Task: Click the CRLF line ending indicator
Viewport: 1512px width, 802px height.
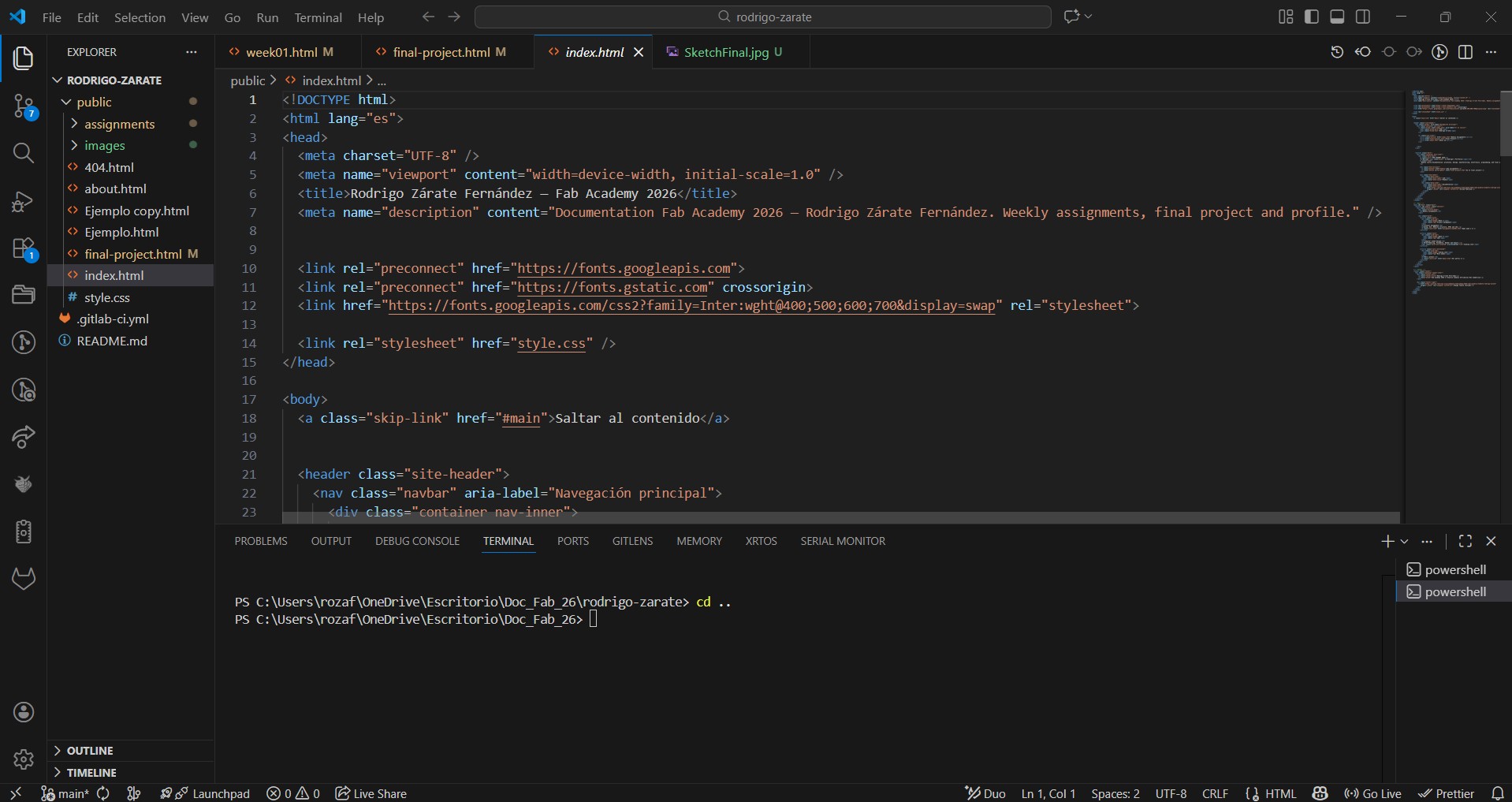Action: 1215,793
